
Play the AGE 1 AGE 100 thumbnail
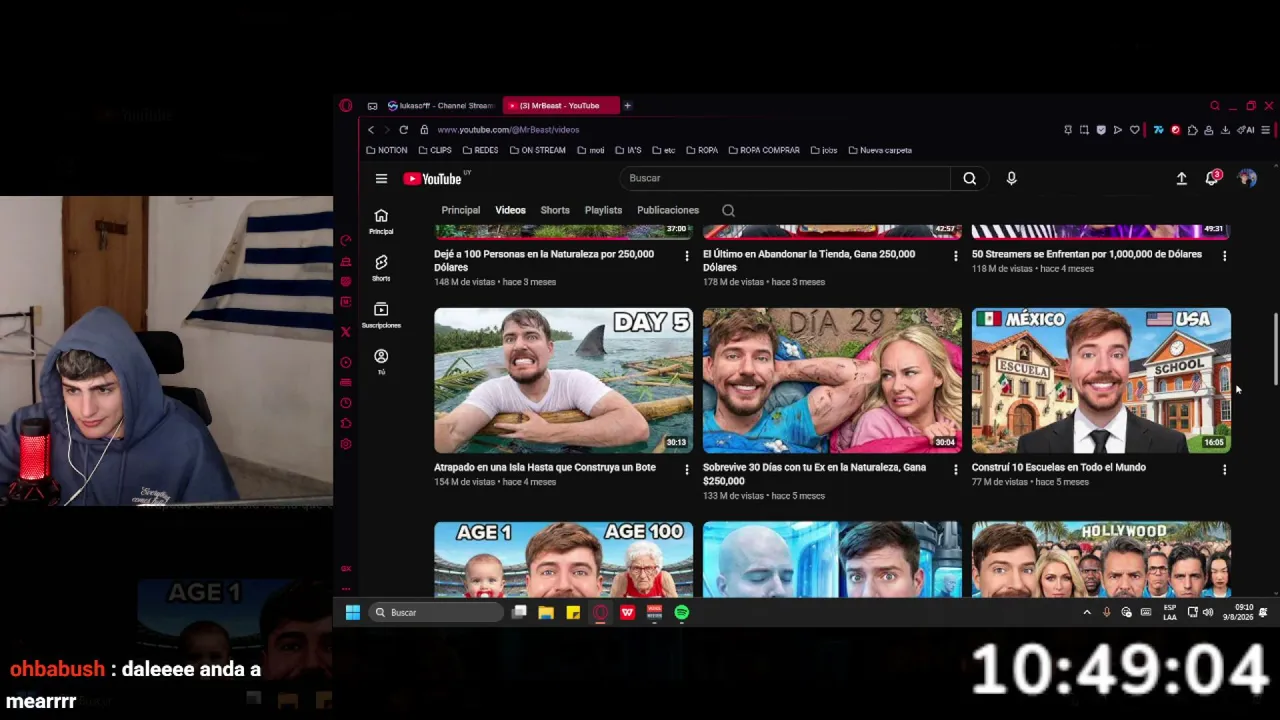pos(563,559)
